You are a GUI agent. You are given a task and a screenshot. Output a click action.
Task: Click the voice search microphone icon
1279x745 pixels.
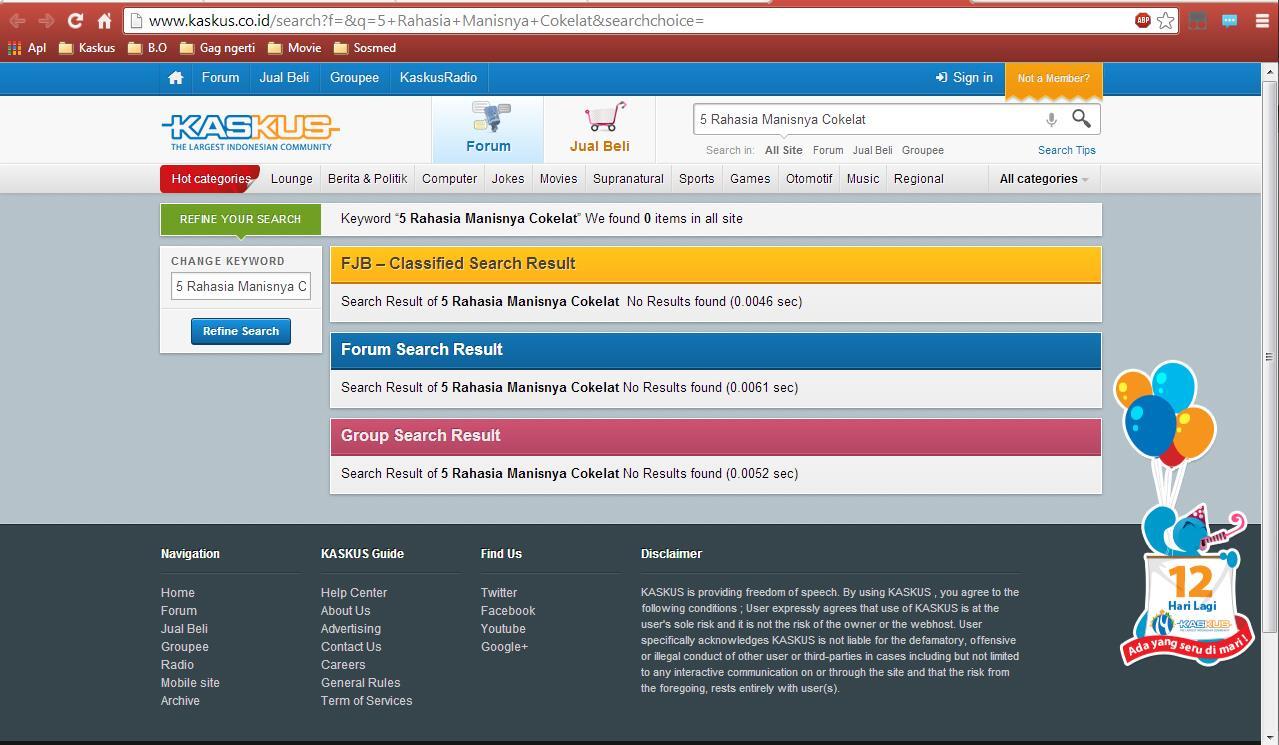(x=1051, y=119)
